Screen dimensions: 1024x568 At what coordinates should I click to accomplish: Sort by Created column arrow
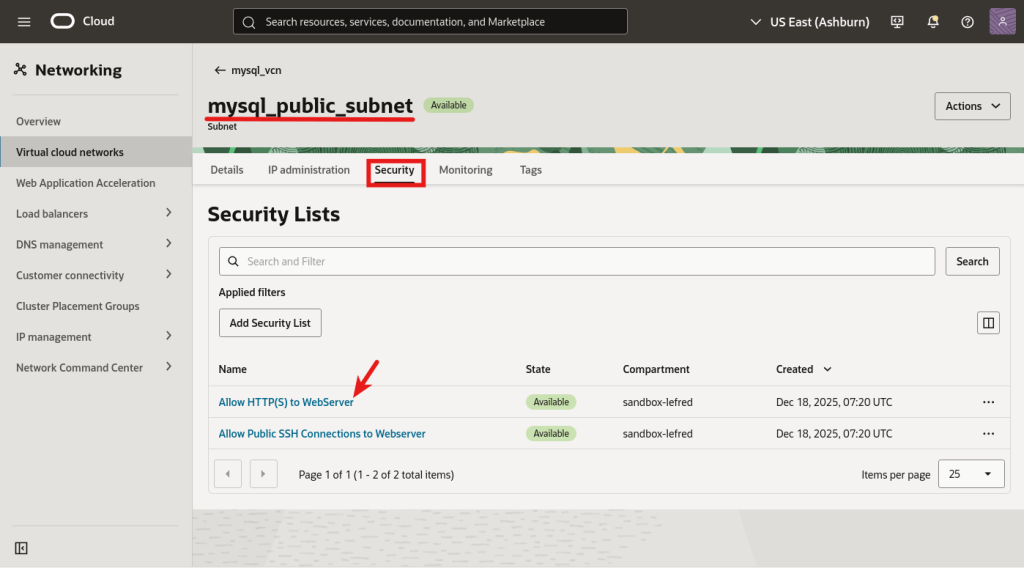point(827,370)
